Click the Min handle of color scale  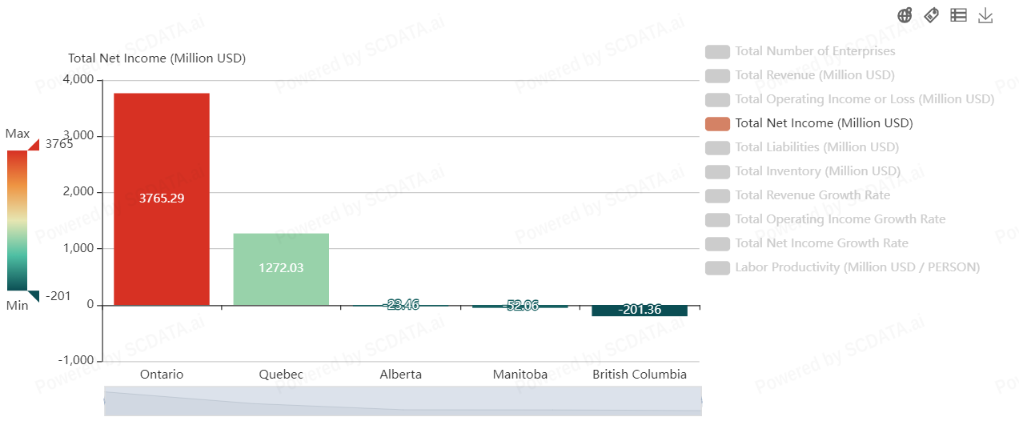33,295
